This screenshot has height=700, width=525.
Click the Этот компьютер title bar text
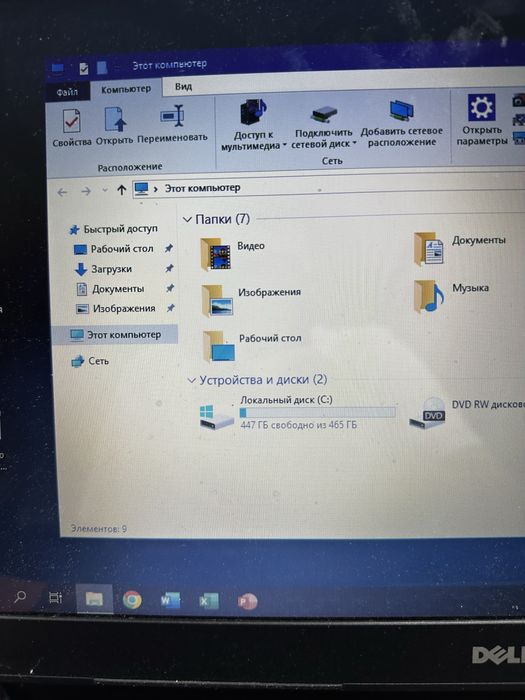[170, 65]
